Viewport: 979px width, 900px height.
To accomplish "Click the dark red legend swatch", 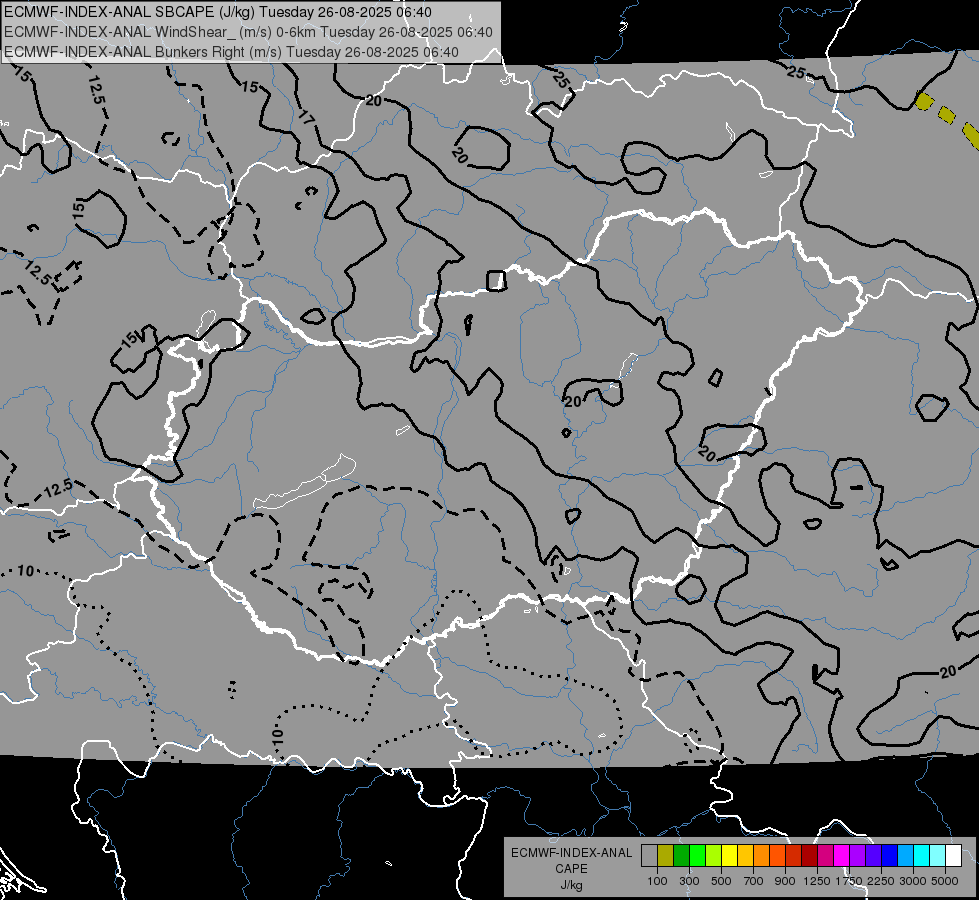I will pos(810,856).
